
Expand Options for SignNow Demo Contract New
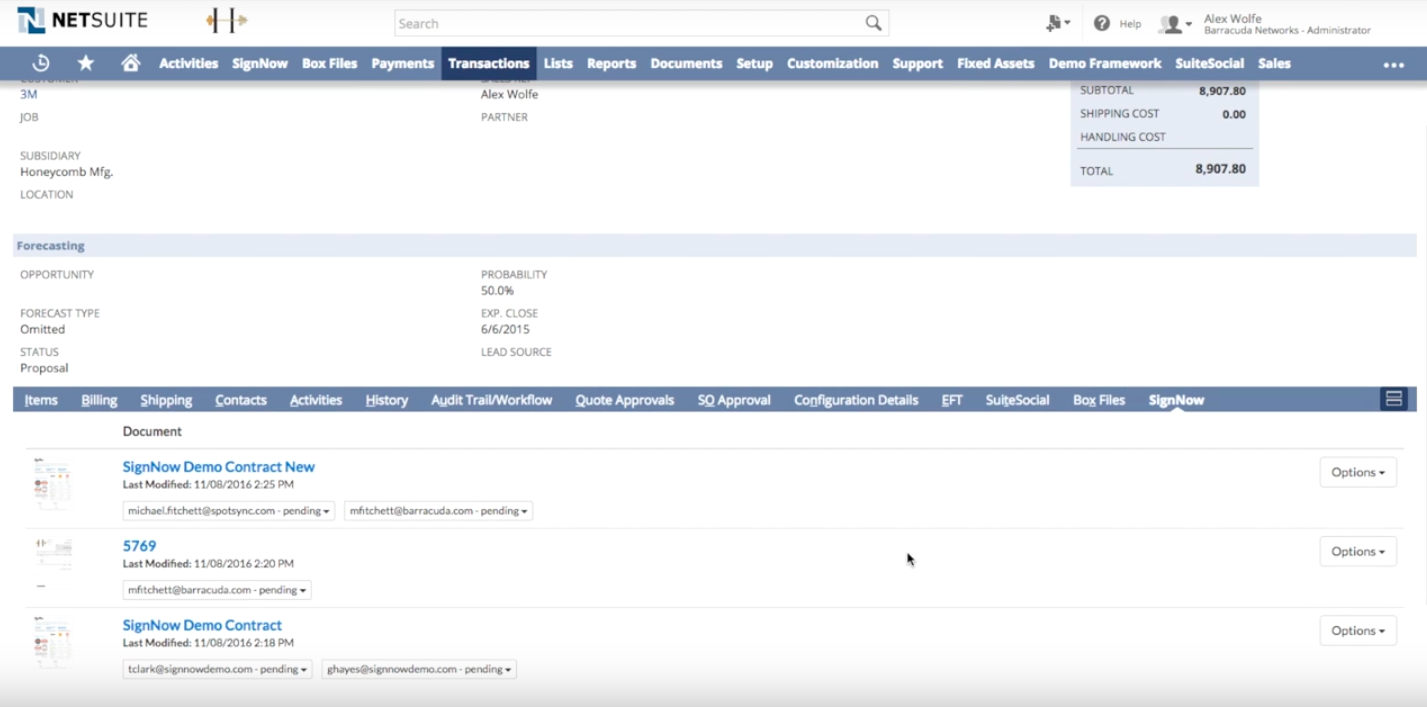tap(1357, 472)
